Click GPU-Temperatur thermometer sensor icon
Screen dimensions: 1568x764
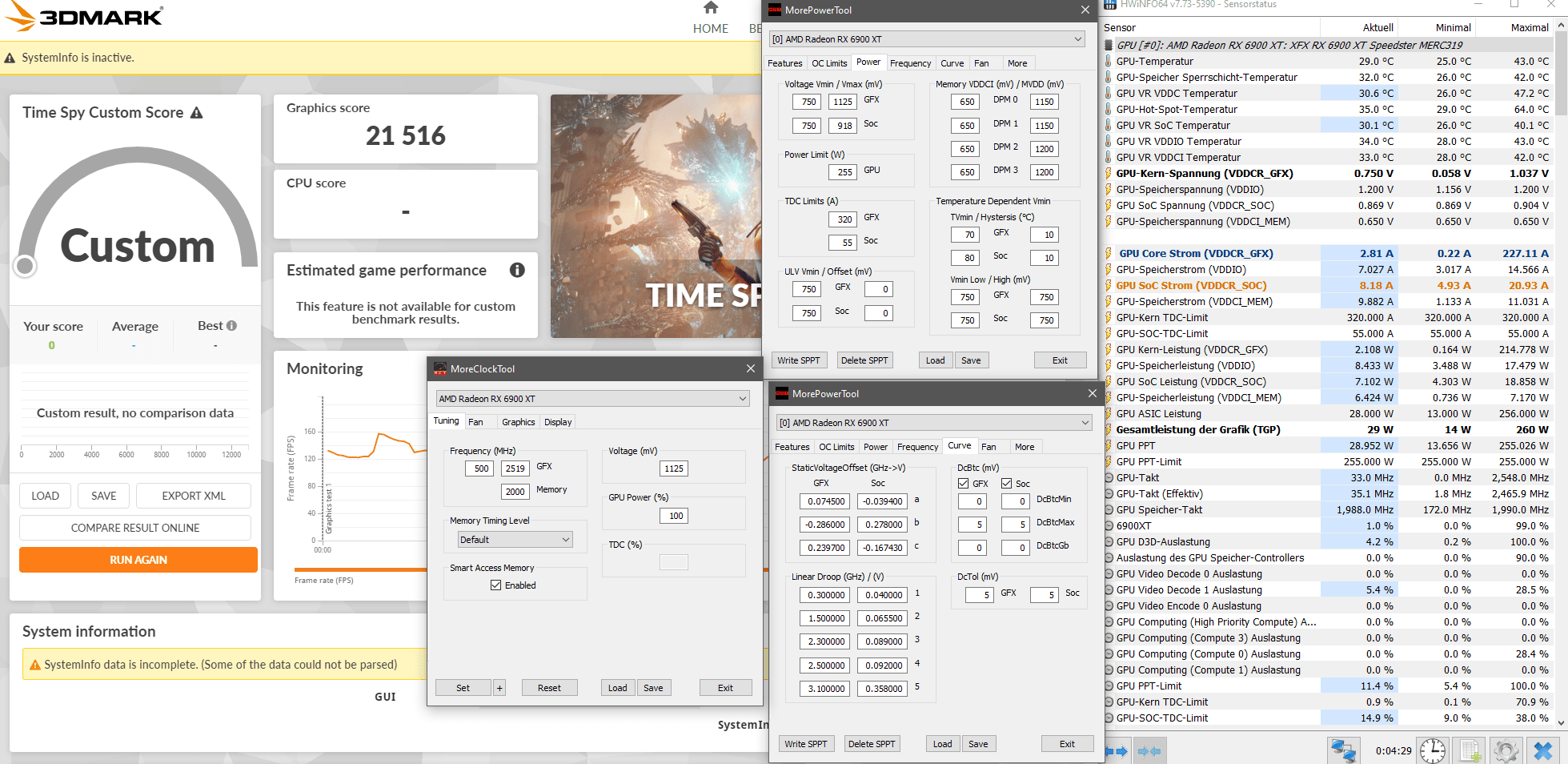coord(1109,61)
